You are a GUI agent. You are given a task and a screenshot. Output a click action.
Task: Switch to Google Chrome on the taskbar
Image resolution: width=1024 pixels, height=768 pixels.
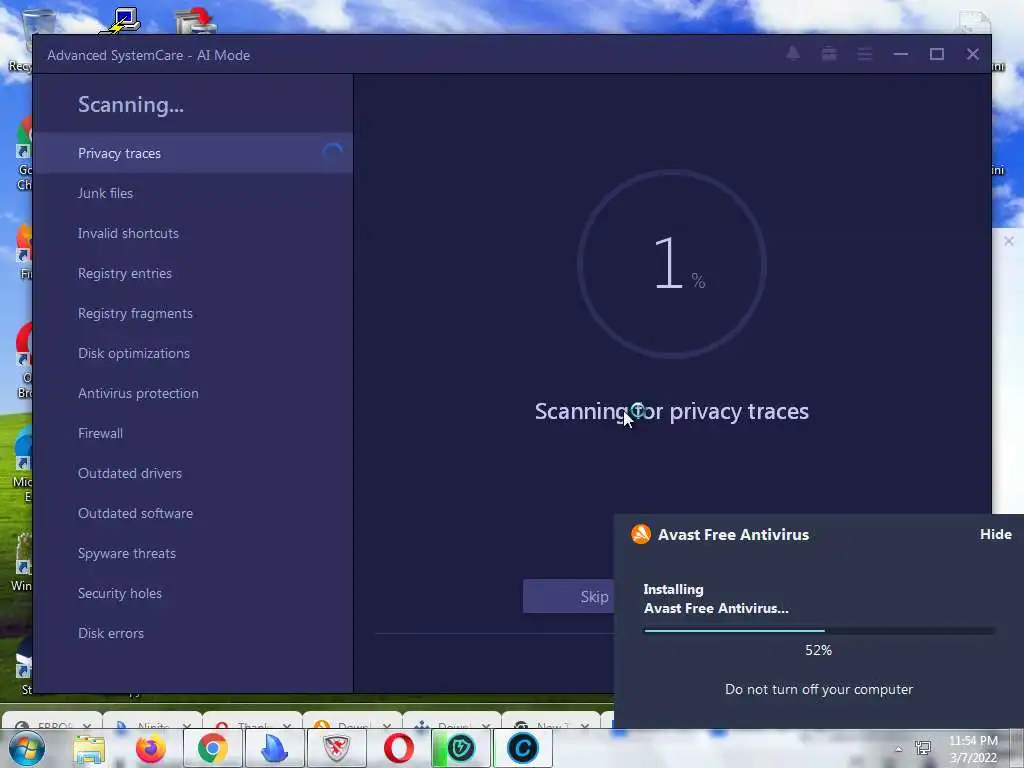pyautogui.click(x=212, y=748)
